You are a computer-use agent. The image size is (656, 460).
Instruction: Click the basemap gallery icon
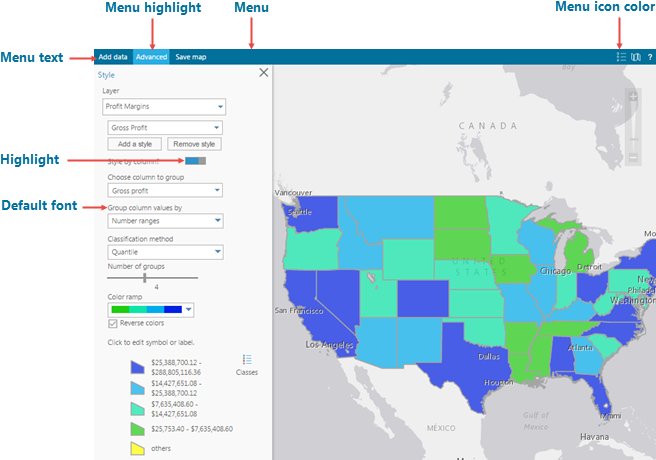(635, 57)
